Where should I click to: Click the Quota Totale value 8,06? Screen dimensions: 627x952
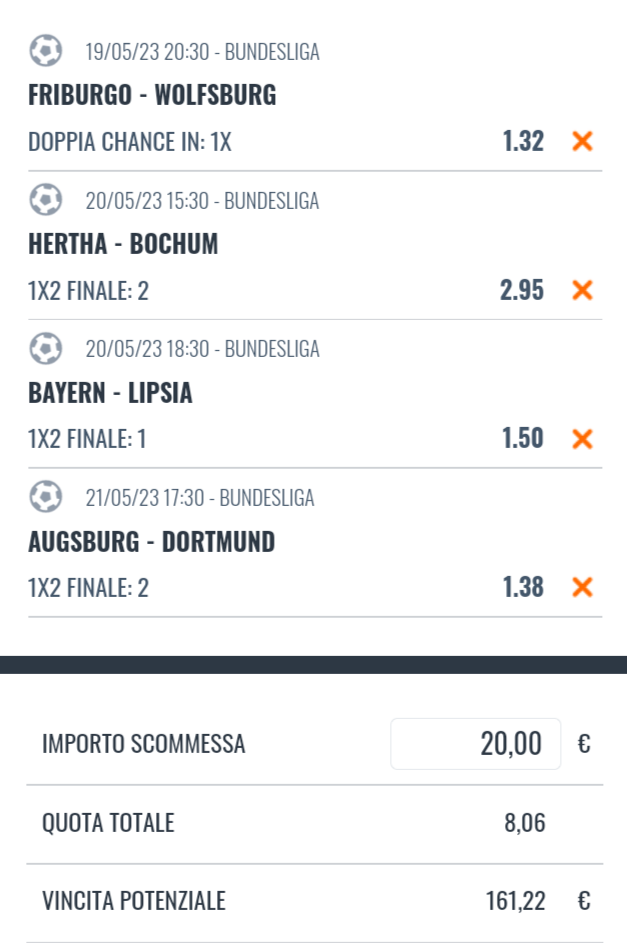click(525, 823)
